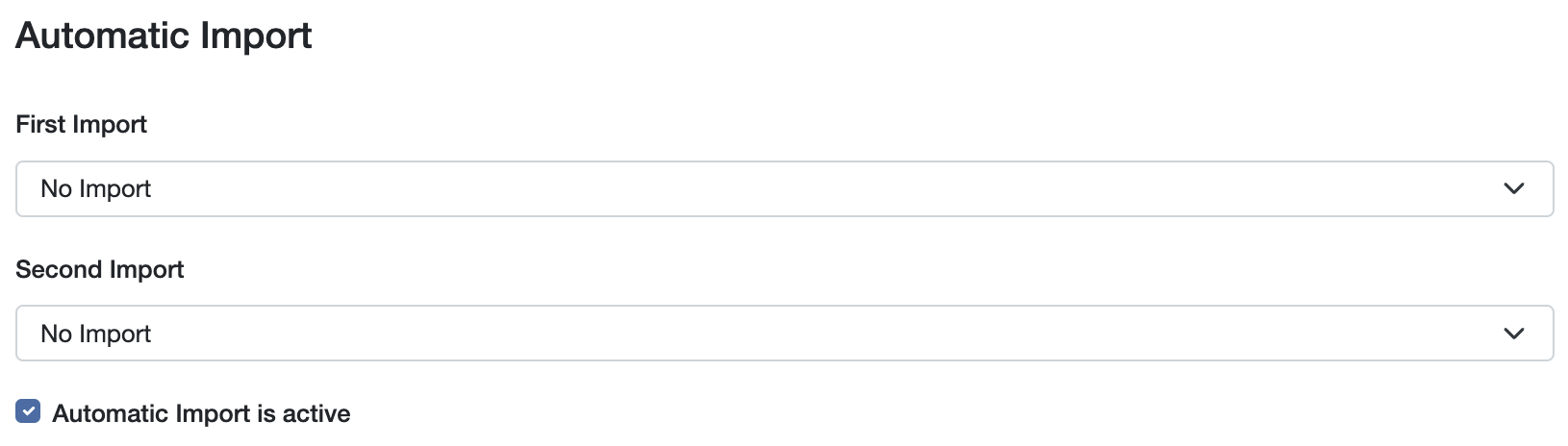Viewport: 1568px width, 446px height.
Task: Click the First Import chevron arrow
Action: click(1513, 188)
